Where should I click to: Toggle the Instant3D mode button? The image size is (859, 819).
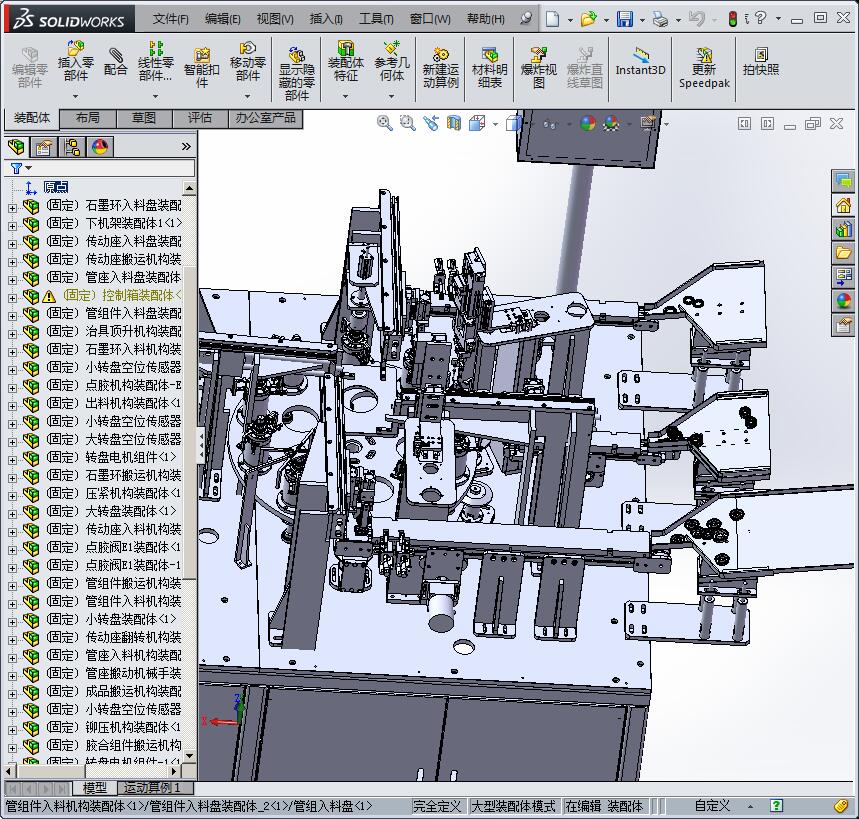[640, 62]
